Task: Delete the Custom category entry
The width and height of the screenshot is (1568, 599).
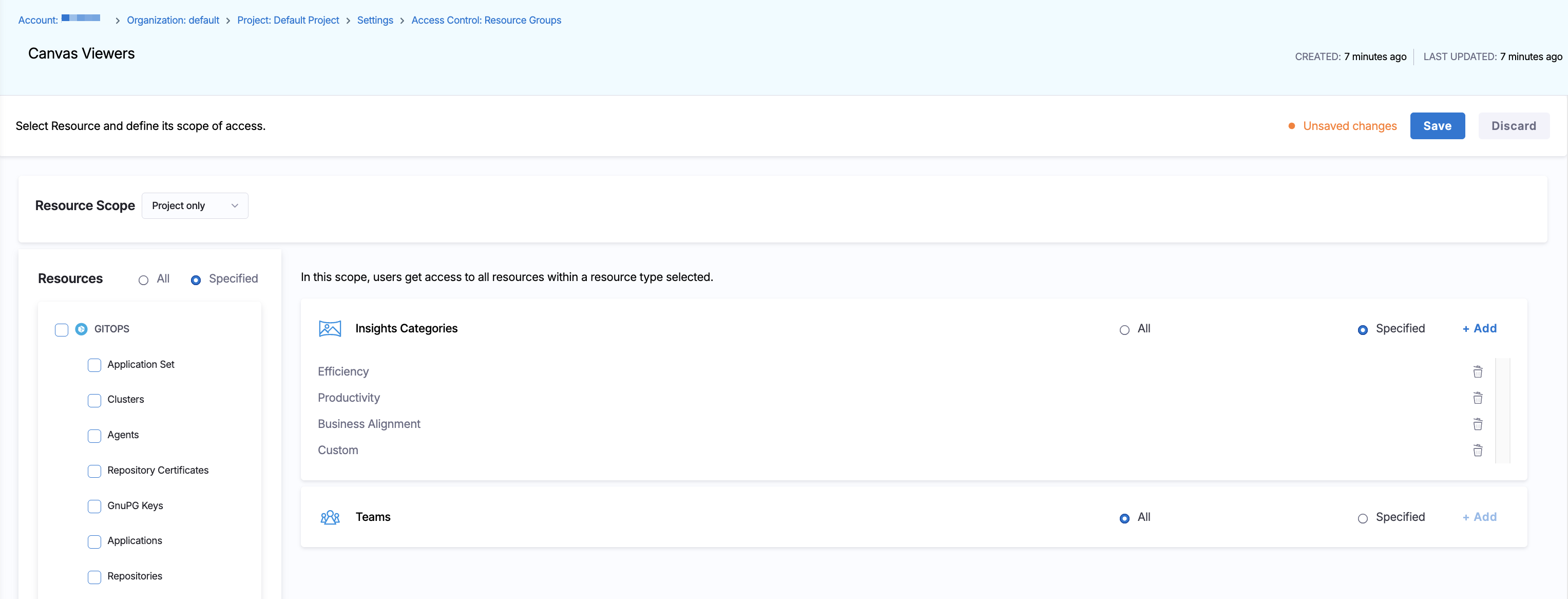Action: tap(1477, 450)
